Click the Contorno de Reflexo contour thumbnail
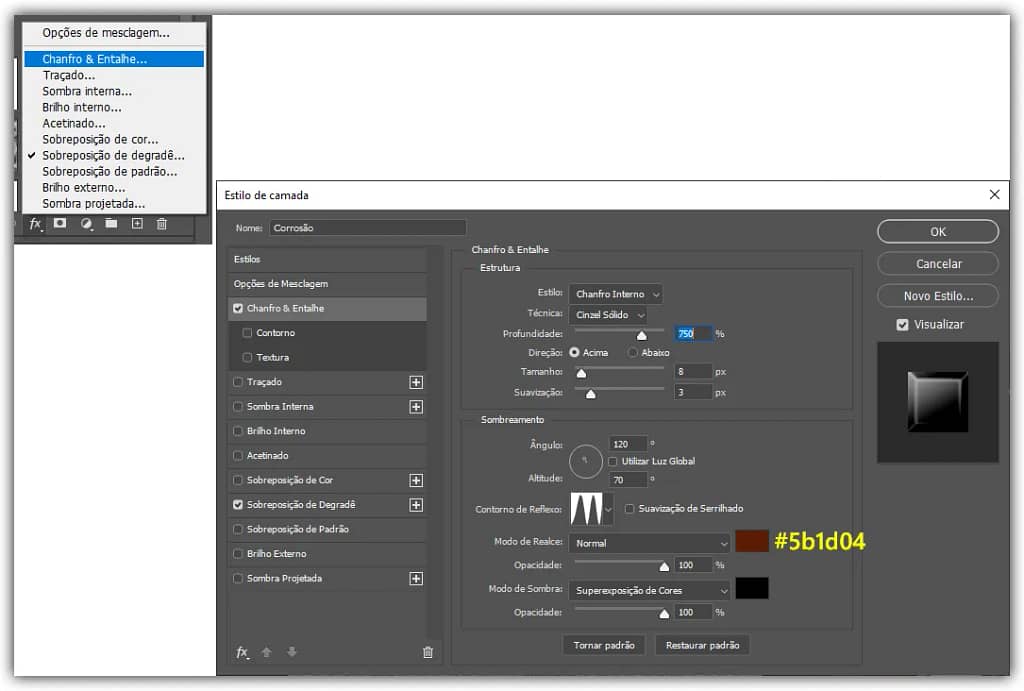 point(586,509)
